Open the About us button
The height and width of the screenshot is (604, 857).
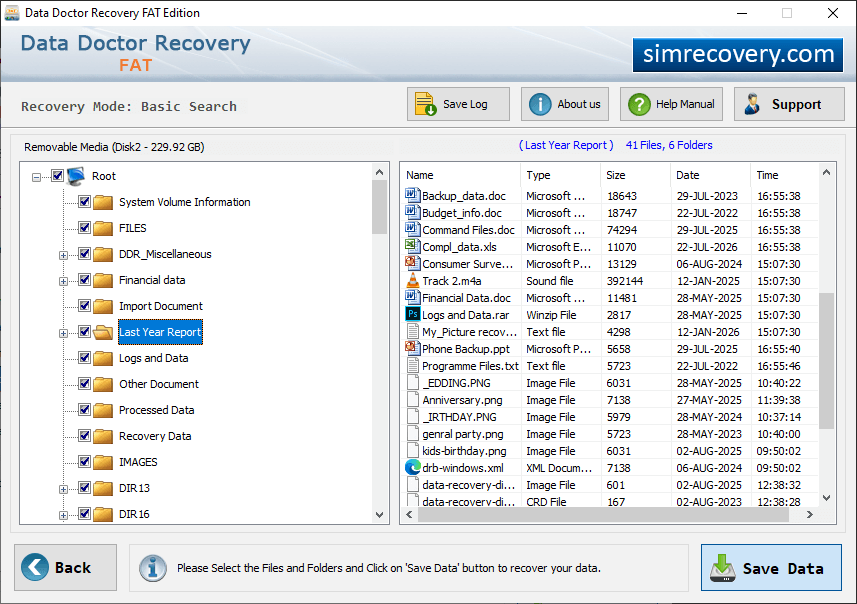565,104
